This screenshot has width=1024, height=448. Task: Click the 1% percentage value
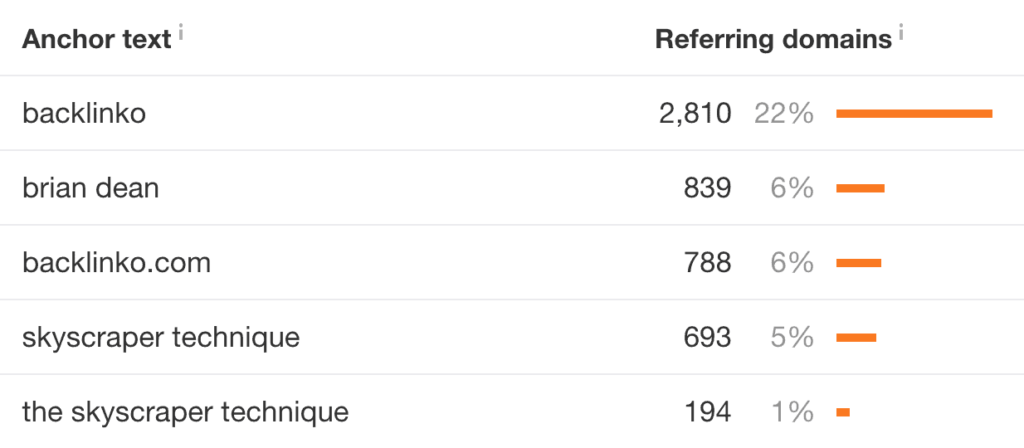click(792, 411)
